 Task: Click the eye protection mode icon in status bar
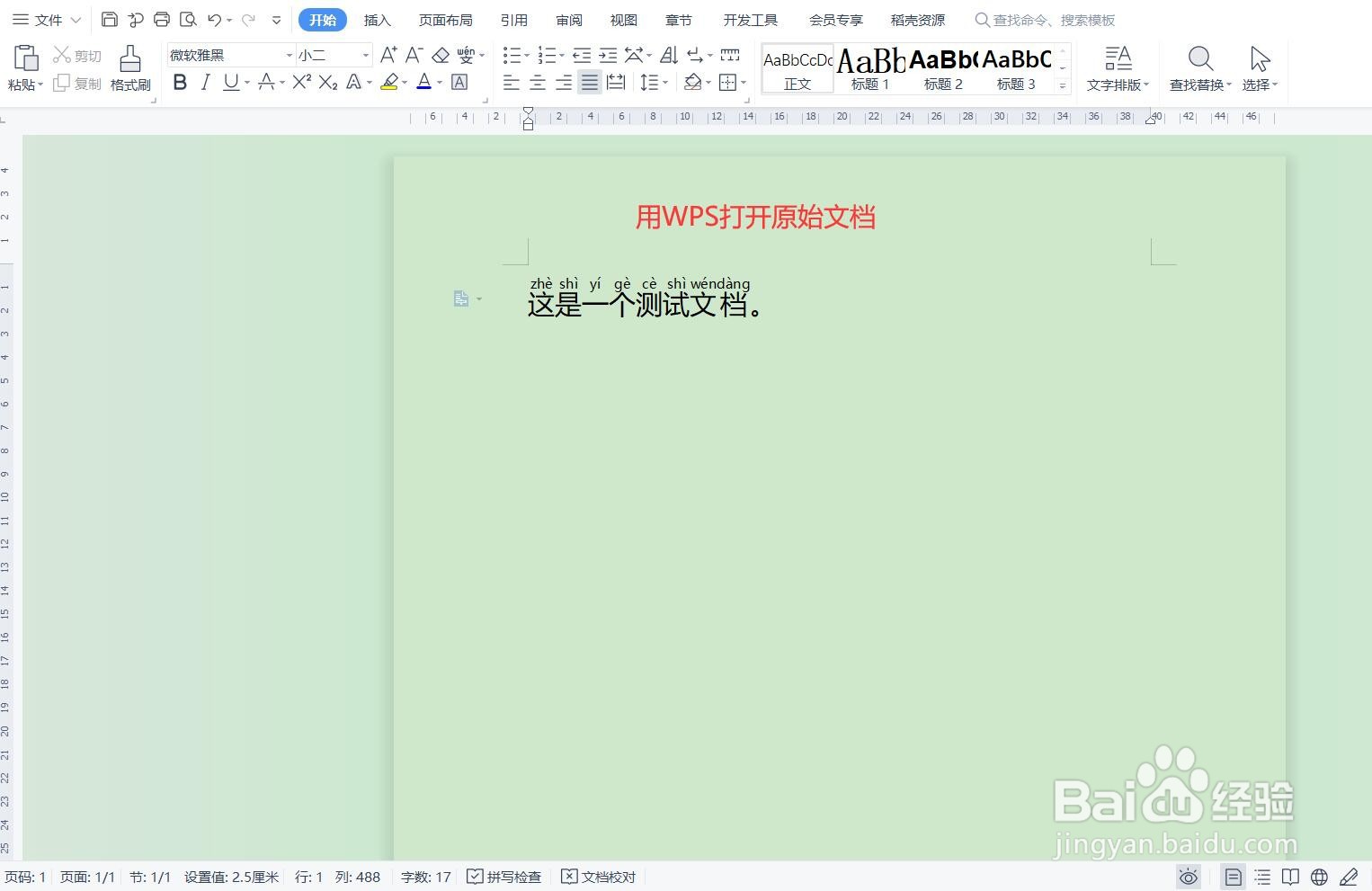(1189, 877)
